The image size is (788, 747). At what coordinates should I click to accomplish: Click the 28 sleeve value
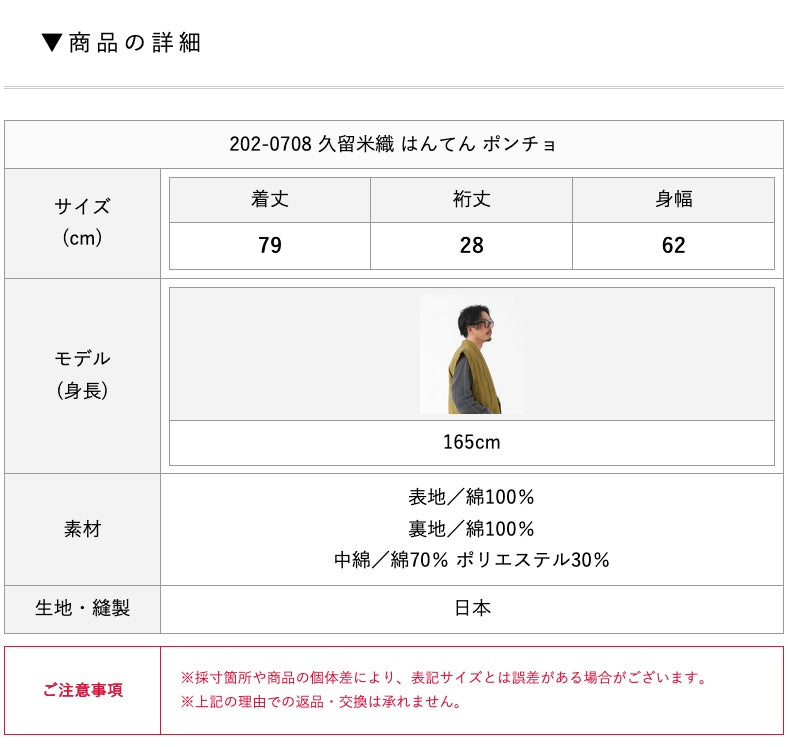471,245
